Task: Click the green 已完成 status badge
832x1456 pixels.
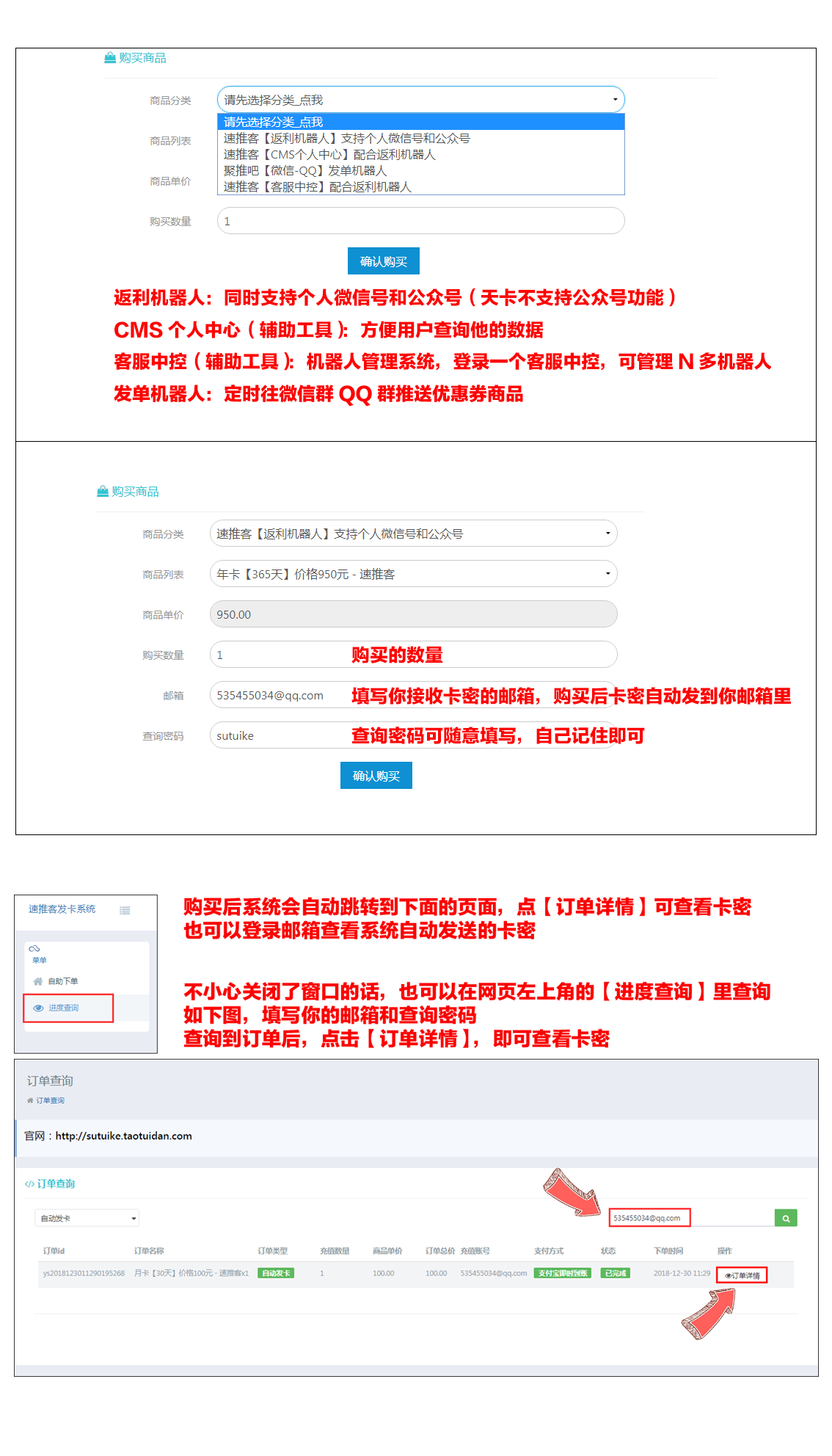Action: click(615, 1273)
